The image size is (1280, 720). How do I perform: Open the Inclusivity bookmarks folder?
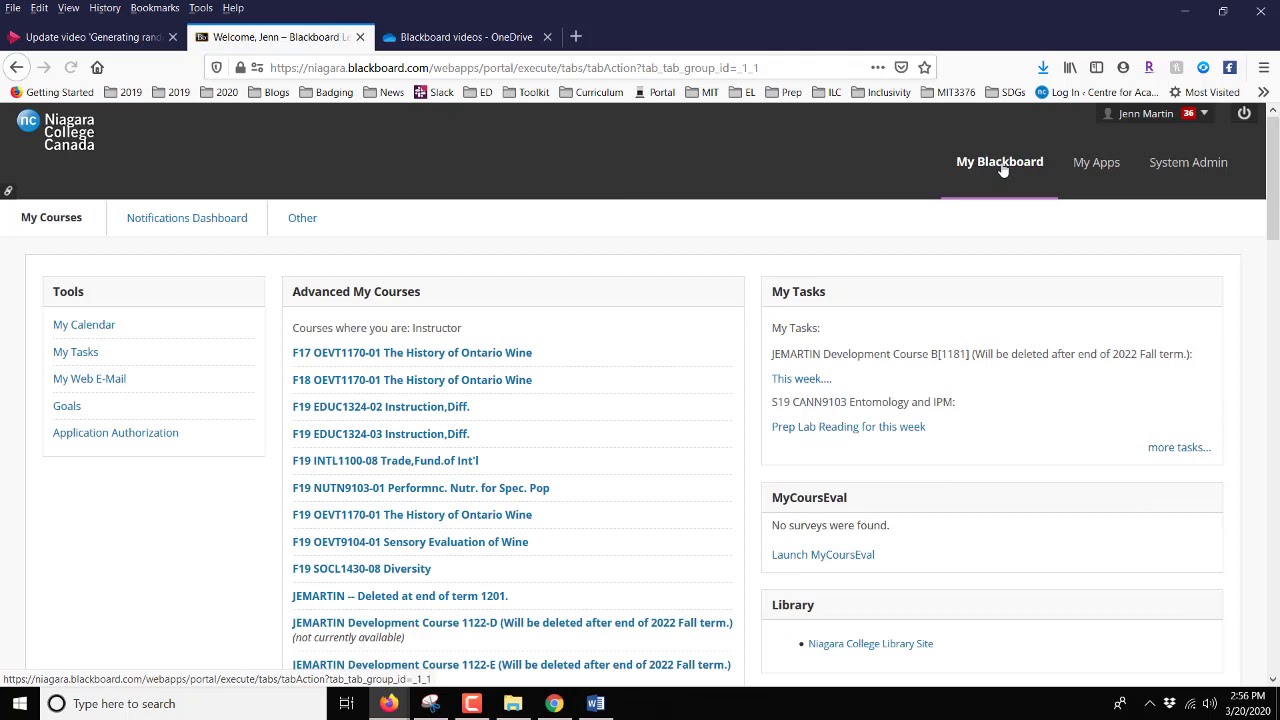880,92
